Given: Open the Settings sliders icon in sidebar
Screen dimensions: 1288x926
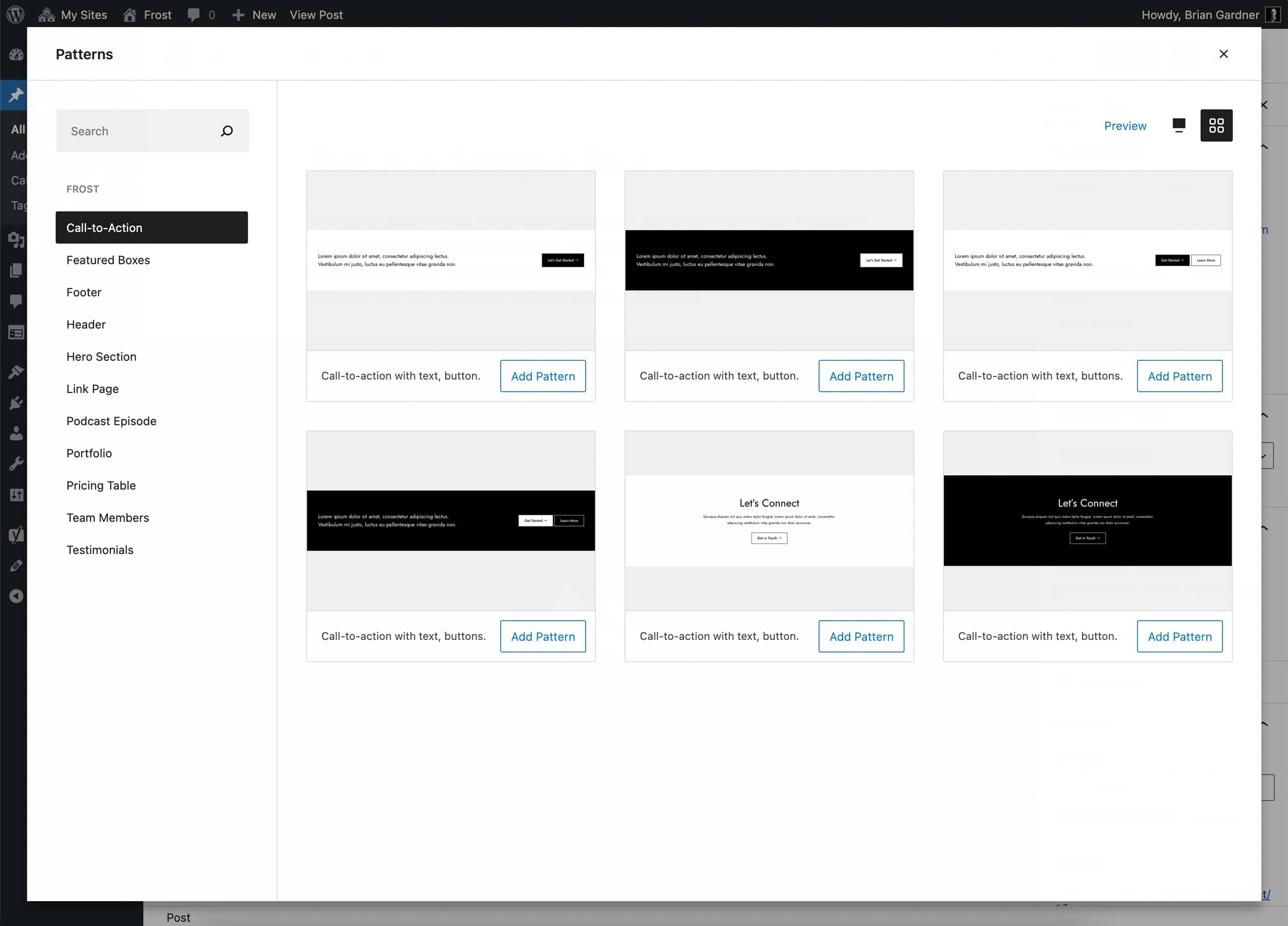Looking at the screenshot, I should click(x=16, y=494).
